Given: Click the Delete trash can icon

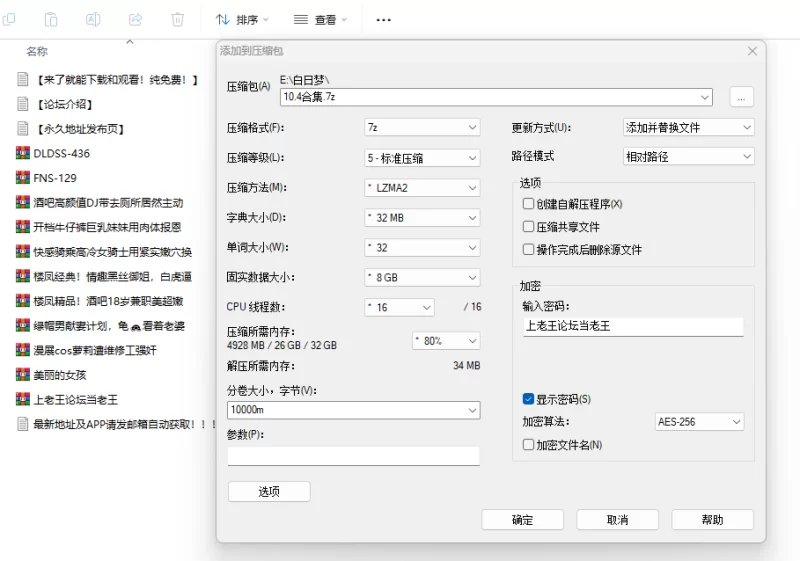Looking at the screenshot, I should (178, 19).
